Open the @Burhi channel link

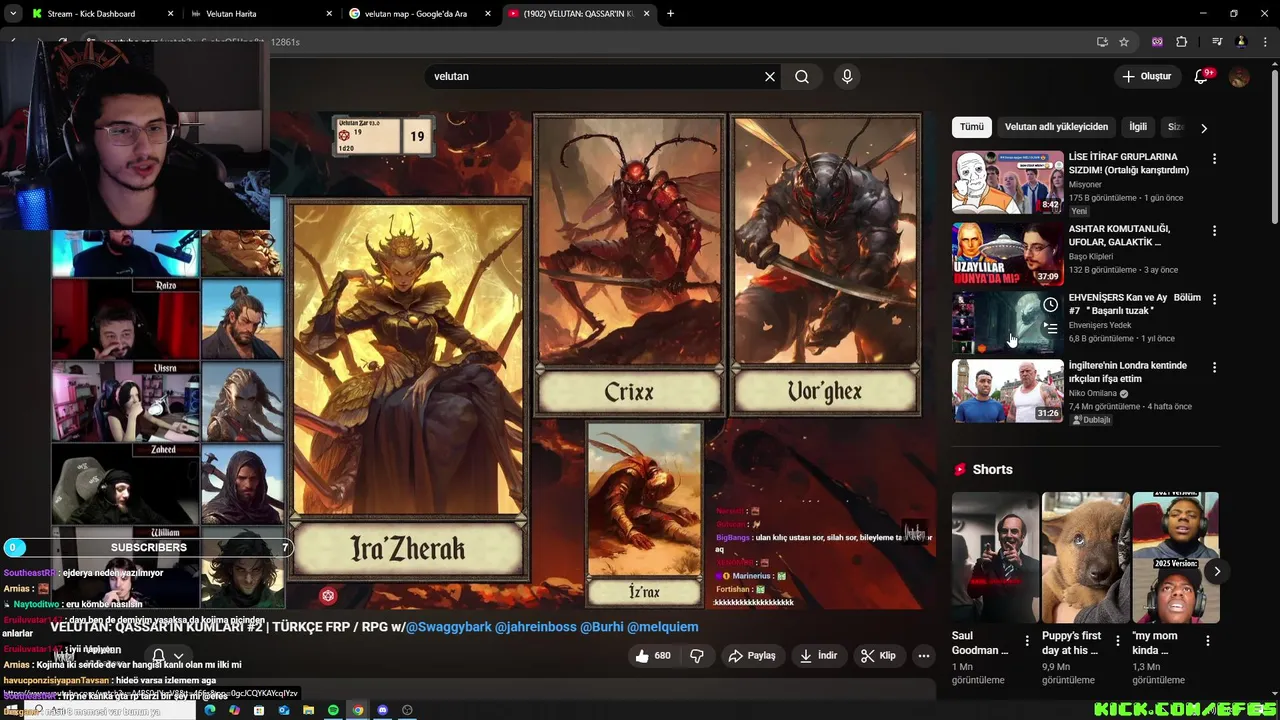tap(601, 627)
